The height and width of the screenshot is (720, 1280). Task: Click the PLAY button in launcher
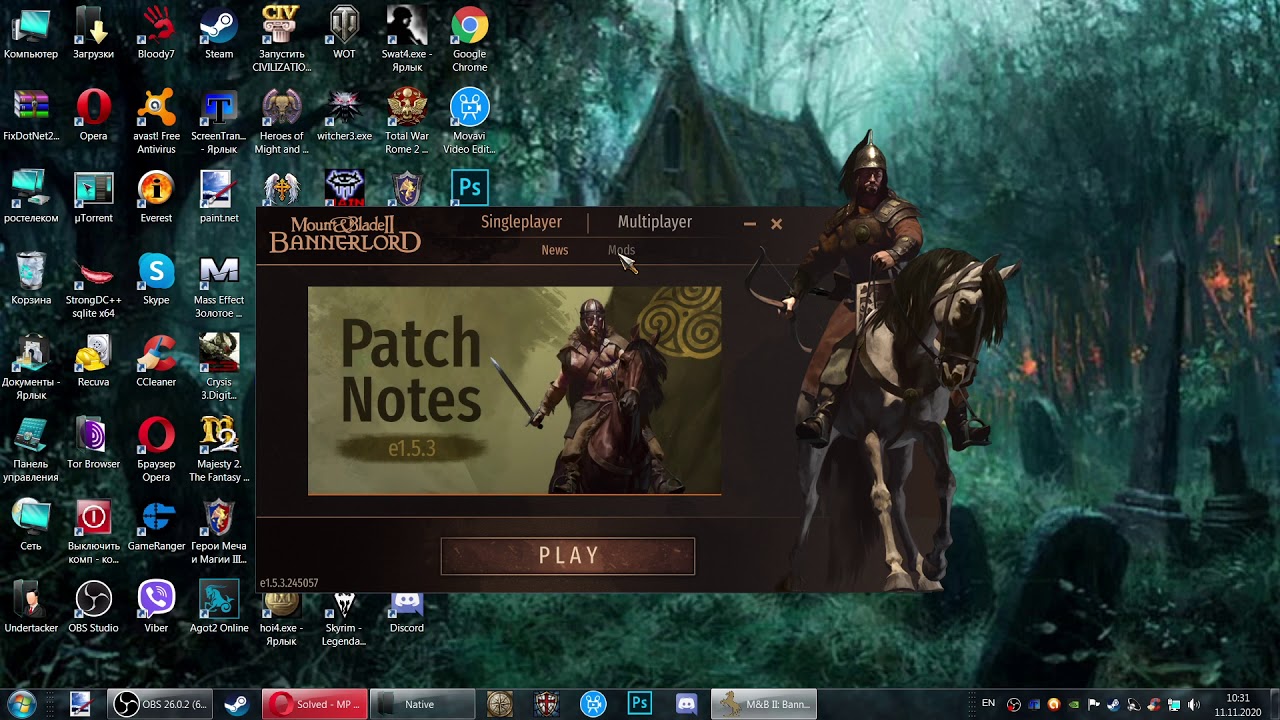pyautogui.click(x=567, y=556)
